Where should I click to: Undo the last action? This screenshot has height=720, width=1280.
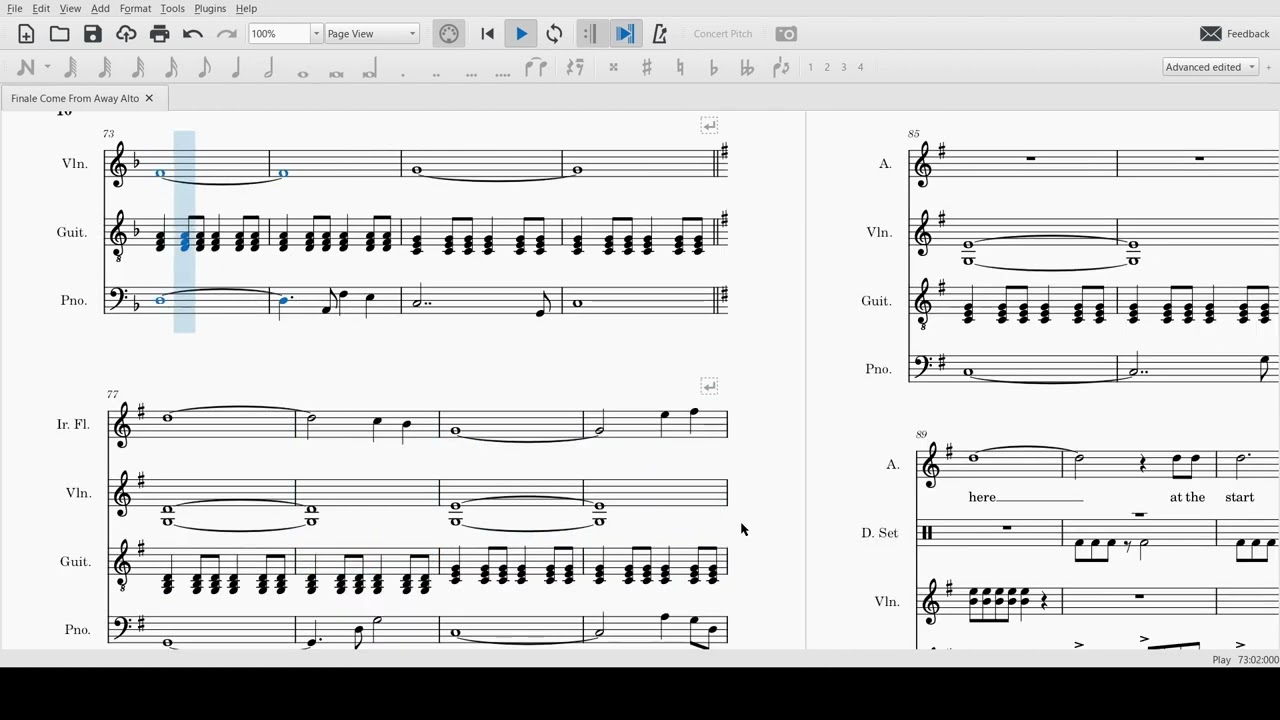pyautogui.click(x=193, y=34)
